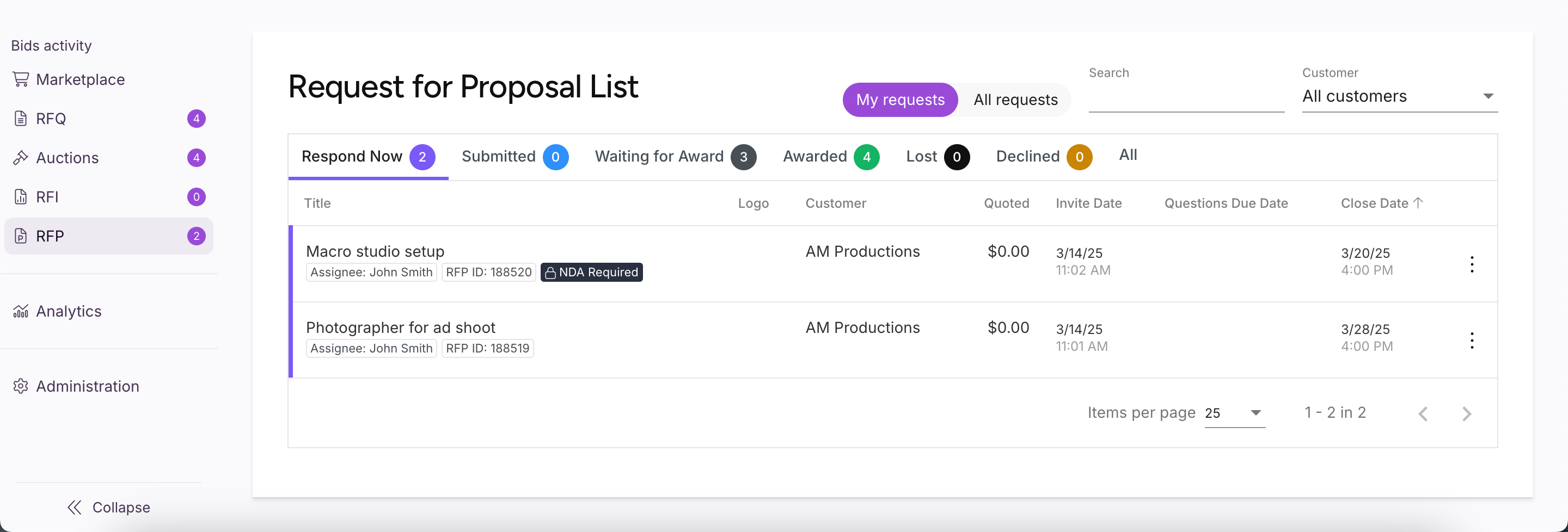Screen dimensions: 1568x532
Task: Click RFP ID: 188519 tag
Action: point(488,348)
